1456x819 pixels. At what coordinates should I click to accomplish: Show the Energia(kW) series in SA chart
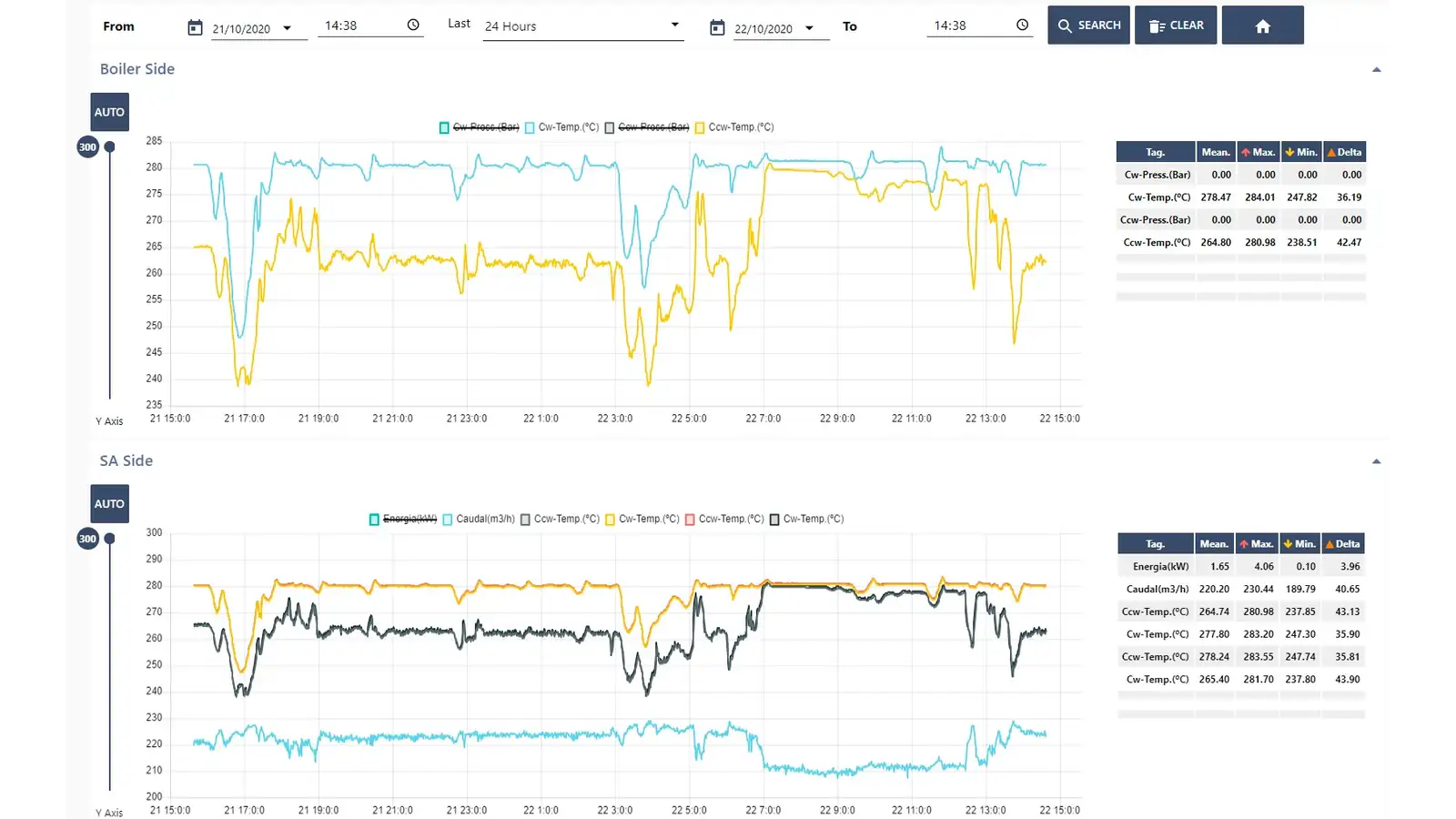[x=403, y=520]
